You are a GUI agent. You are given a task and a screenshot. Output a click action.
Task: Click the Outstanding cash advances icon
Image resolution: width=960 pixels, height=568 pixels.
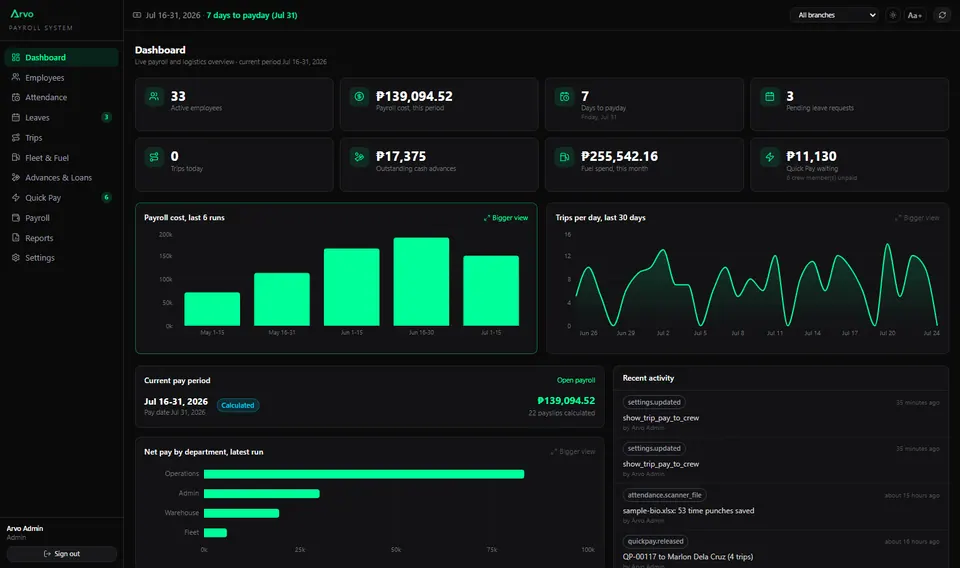point(359,157)
